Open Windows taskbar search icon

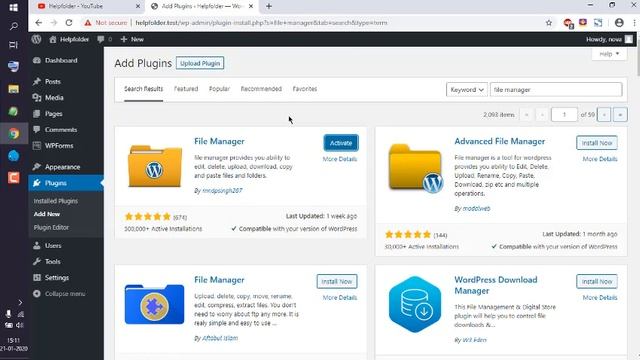click(x=13, y=26)
